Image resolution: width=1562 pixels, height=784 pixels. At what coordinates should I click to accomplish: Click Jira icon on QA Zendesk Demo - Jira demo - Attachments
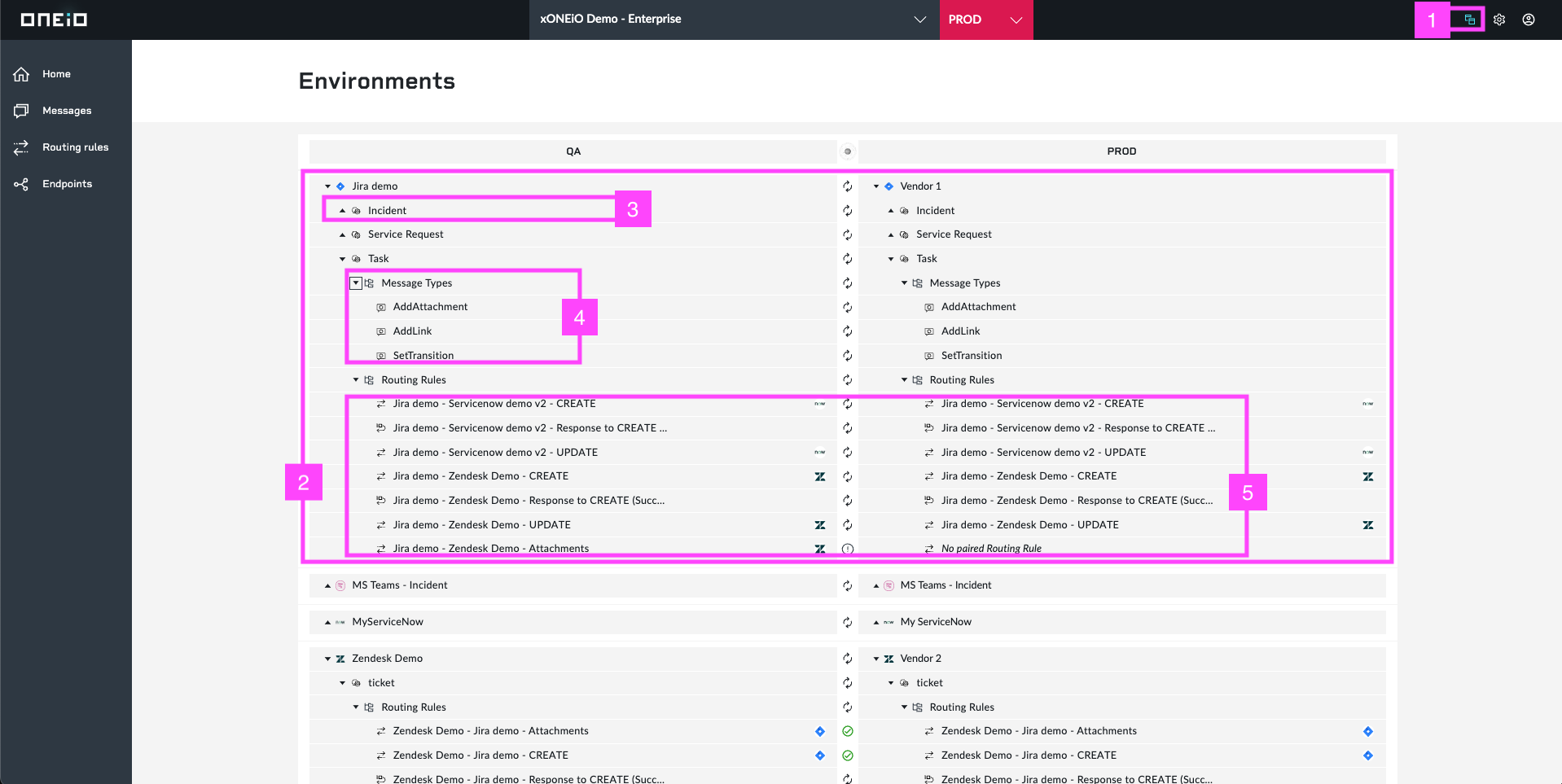tap(820, 731)
